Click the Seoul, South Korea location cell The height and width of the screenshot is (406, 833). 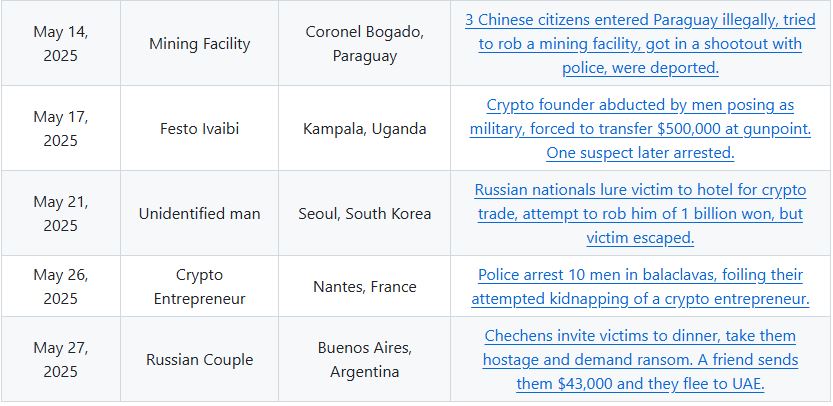(365, 214)
